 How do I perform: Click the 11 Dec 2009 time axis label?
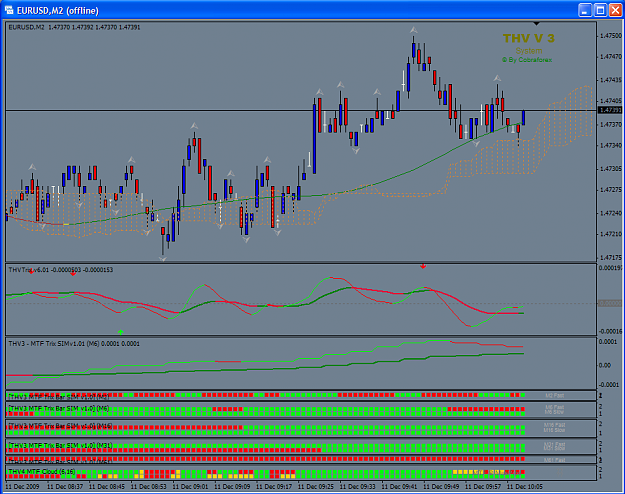(x=22, y=486)
